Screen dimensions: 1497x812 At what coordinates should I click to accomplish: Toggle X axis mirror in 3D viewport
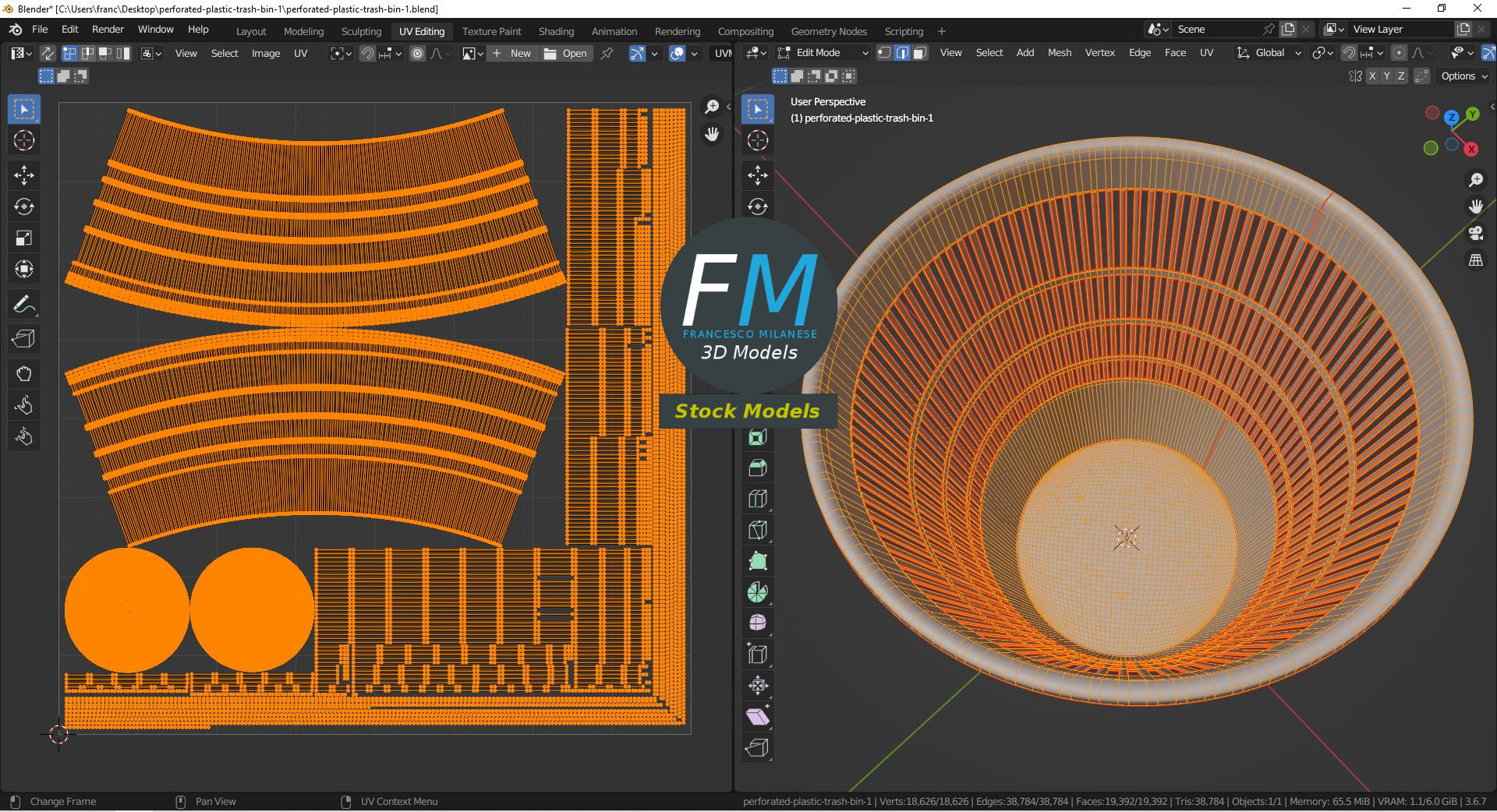point(1372,76)
